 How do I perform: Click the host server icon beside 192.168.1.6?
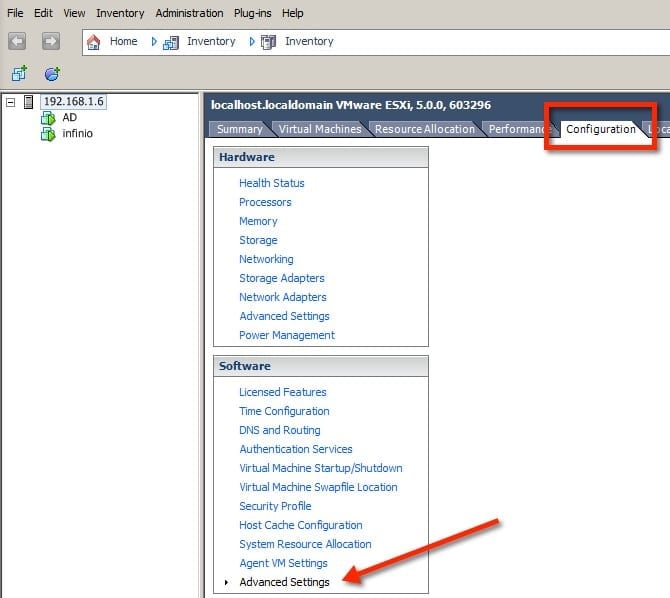(x=29, y=102)
